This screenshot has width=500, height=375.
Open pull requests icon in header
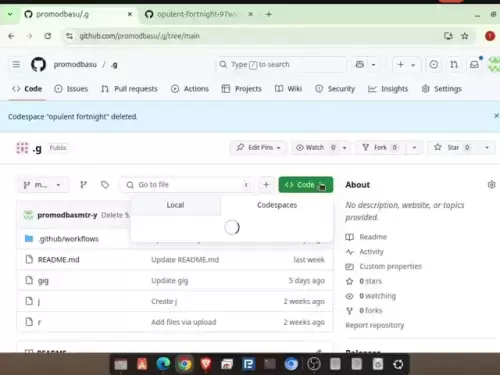[x=454, y=64]
